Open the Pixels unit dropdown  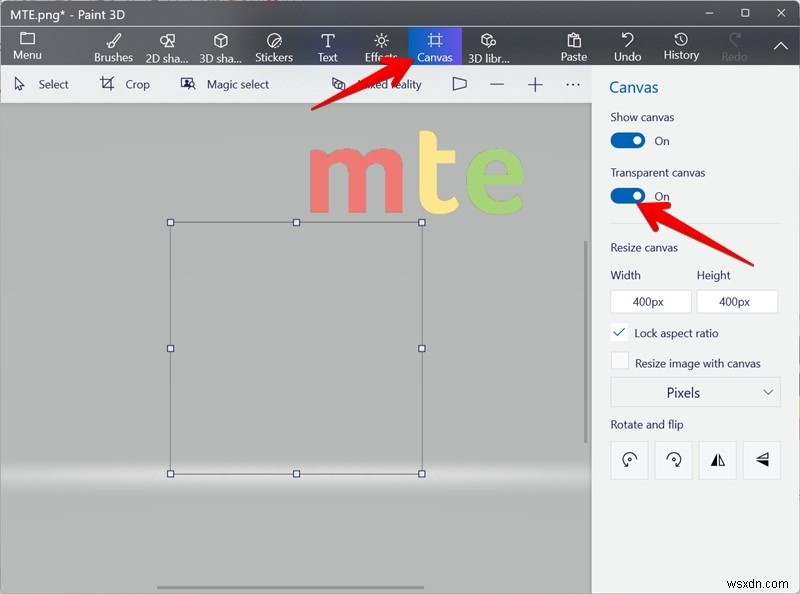click(x=694, y=392)
